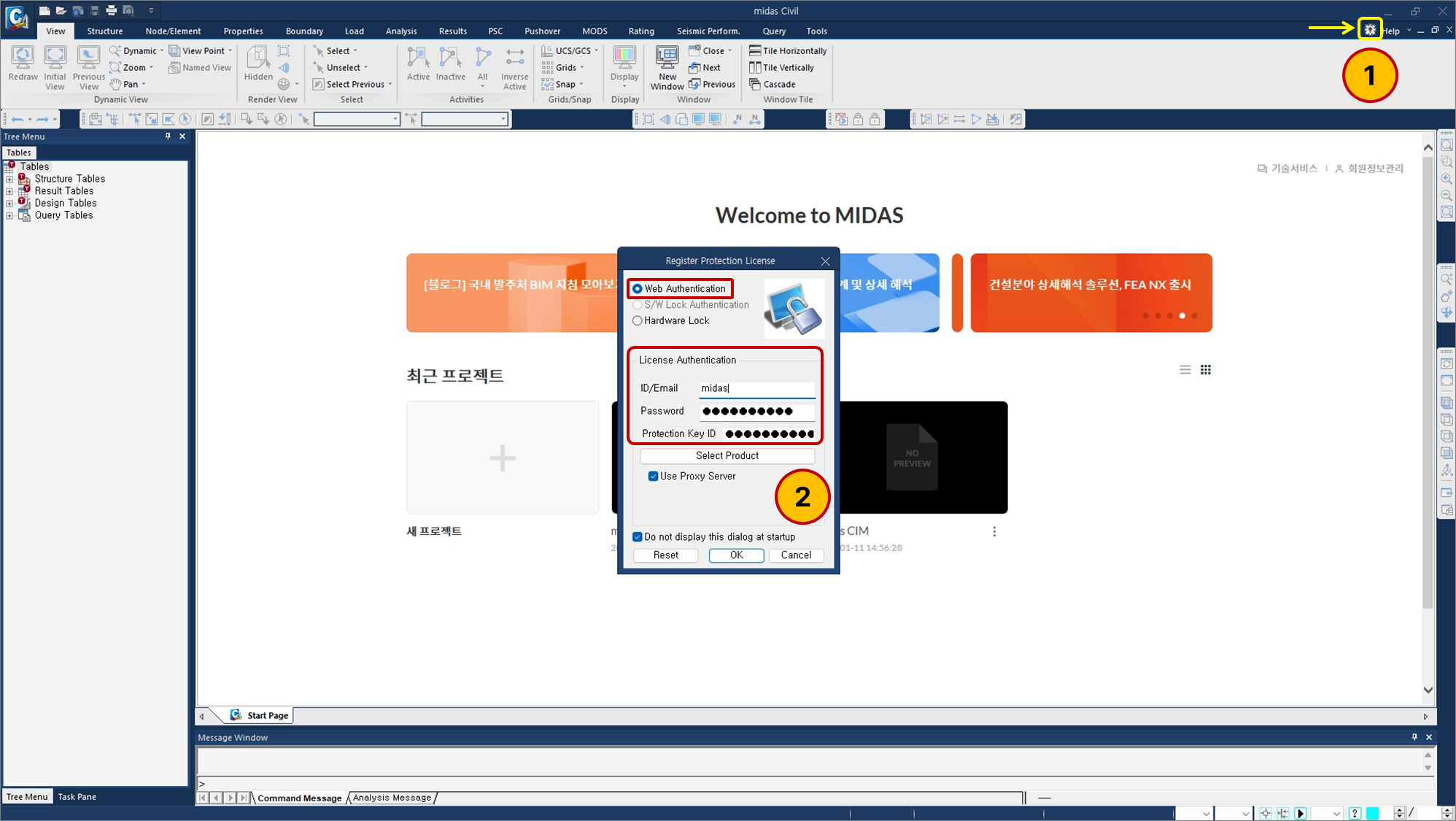Click the Password input field
1456x821 pixels.
coord(757,412)
